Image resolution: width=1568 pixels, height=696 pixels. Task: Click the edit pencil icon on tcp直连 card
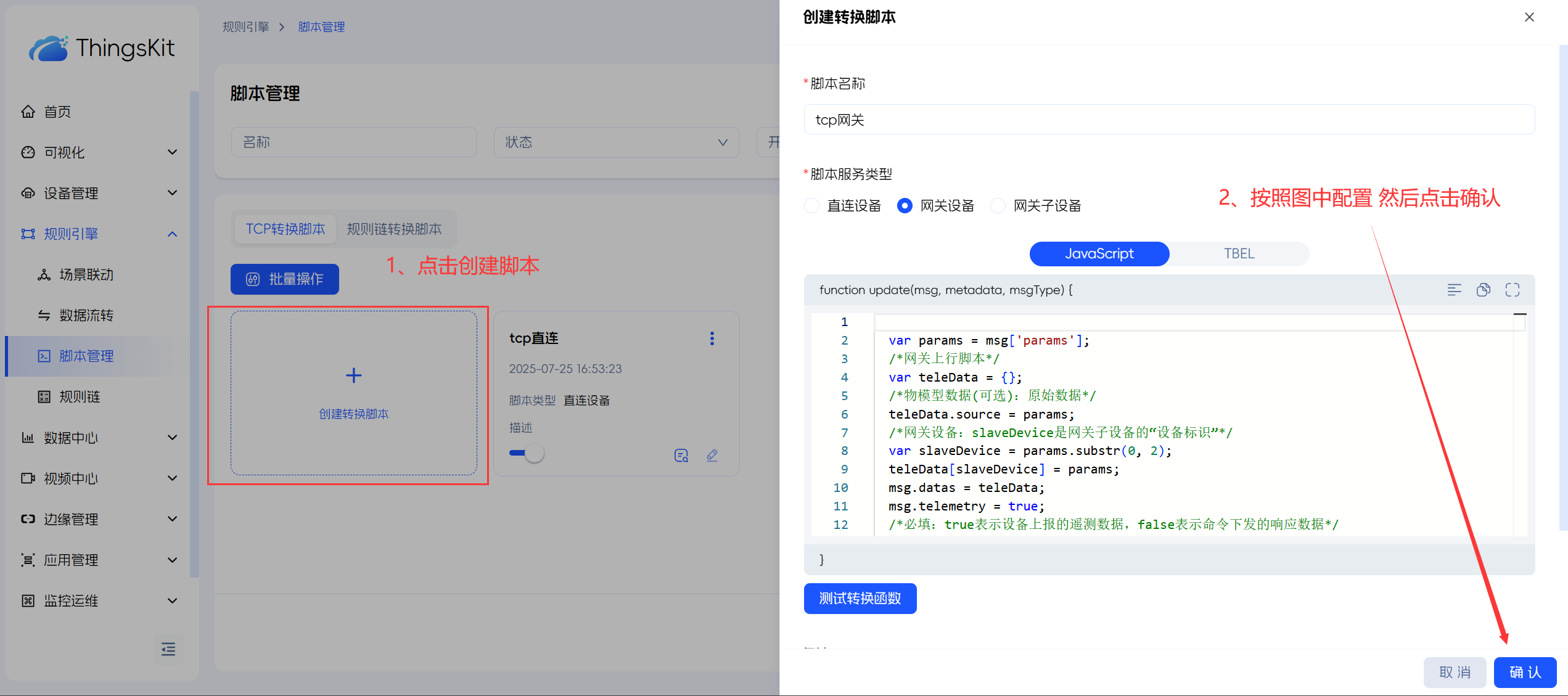(x=712, y=456)
